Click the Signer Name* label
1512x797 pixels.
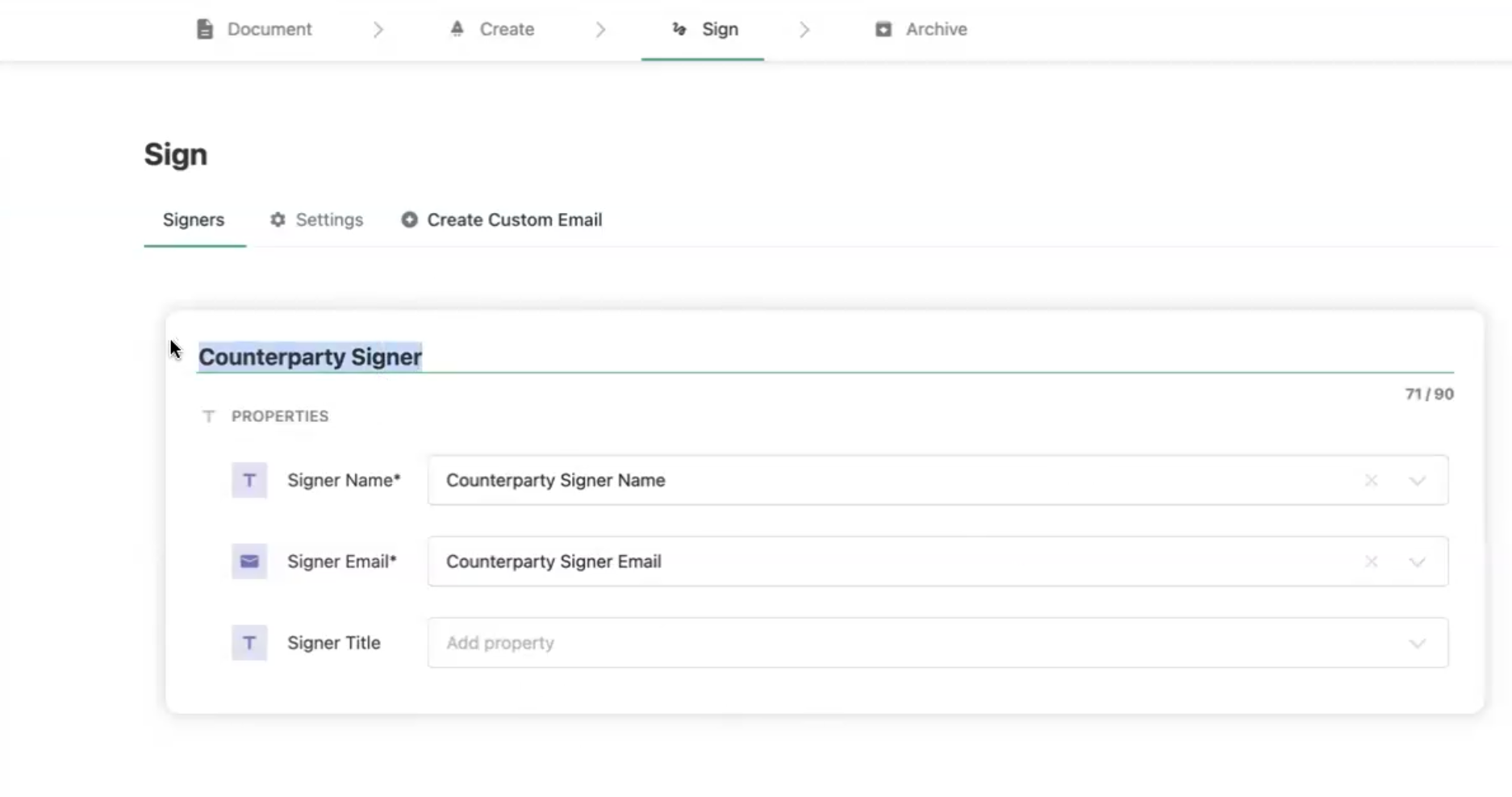pos(344,480)
